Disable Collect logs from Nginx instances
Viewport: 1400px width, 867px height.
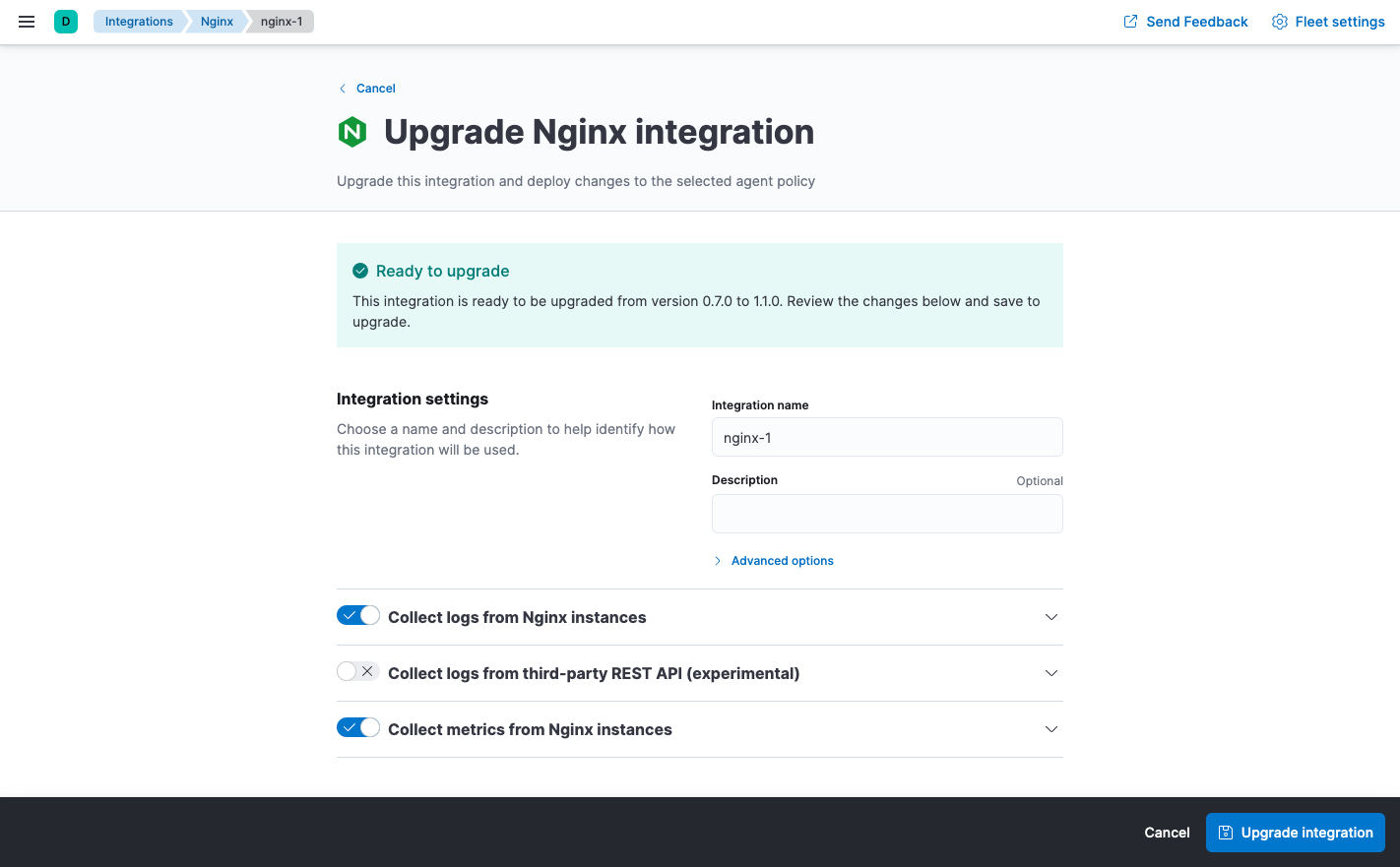click(357, 614)
